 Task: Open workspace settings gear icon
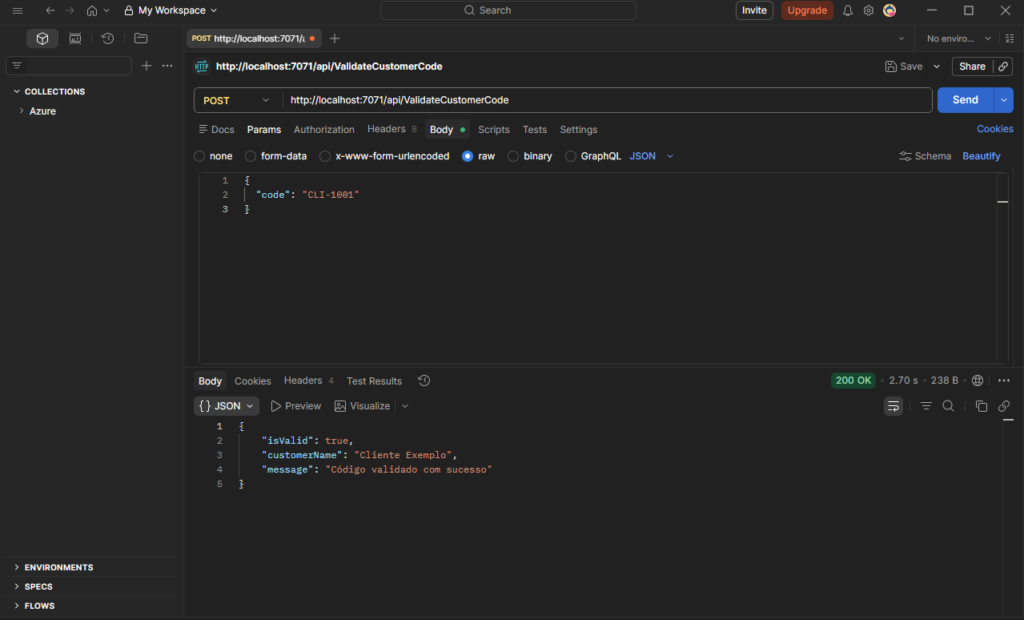868,10
